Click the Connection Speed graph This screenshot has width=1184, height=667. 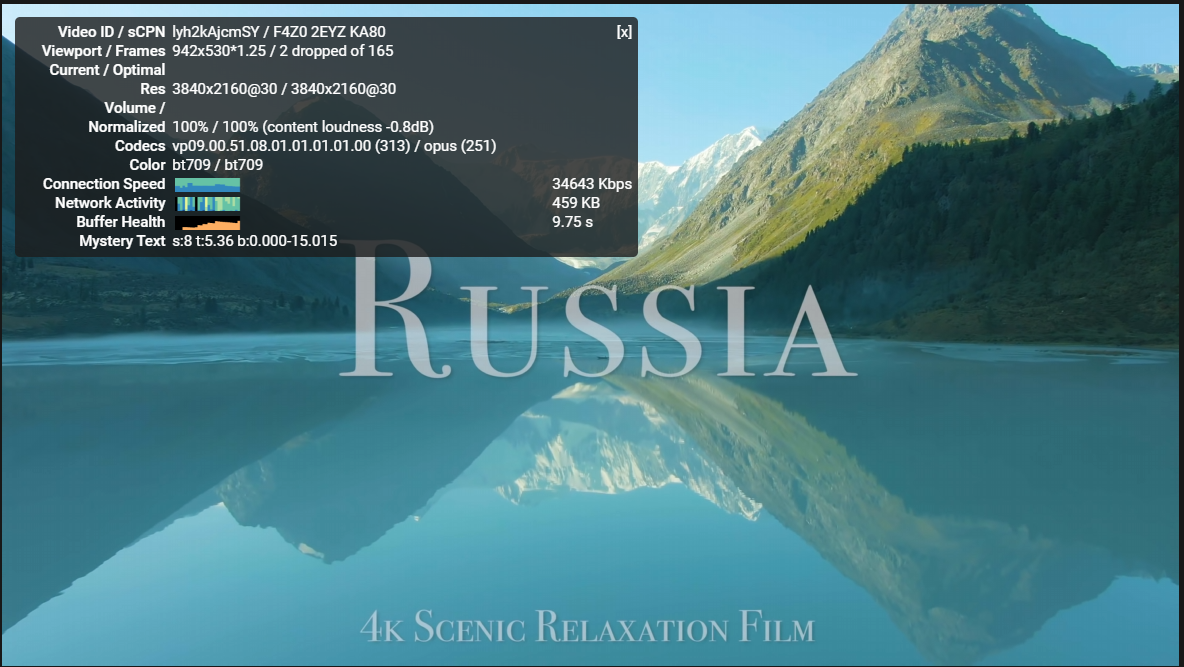208,184
